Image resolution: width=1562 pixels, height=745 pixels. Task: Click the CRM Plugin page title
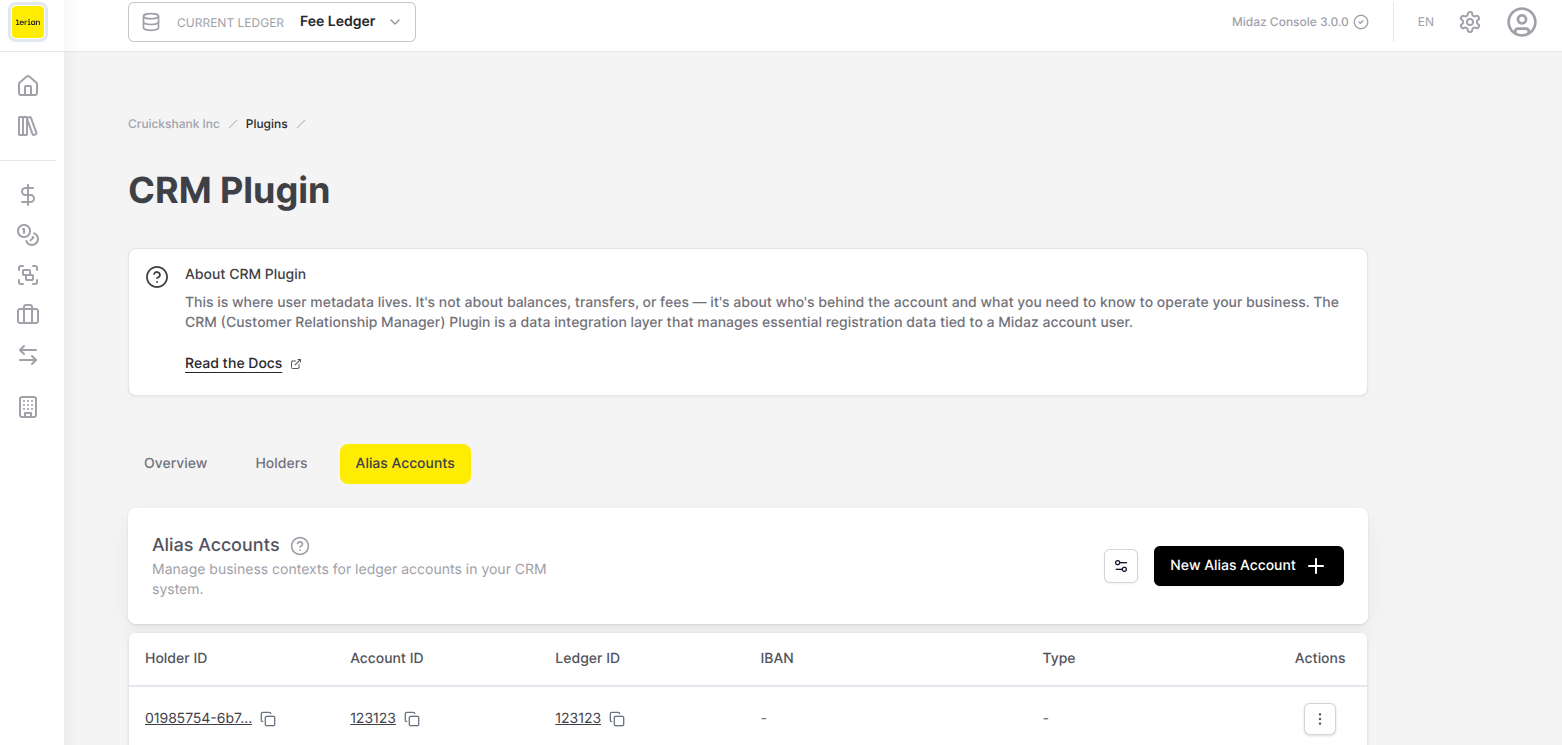229,191
